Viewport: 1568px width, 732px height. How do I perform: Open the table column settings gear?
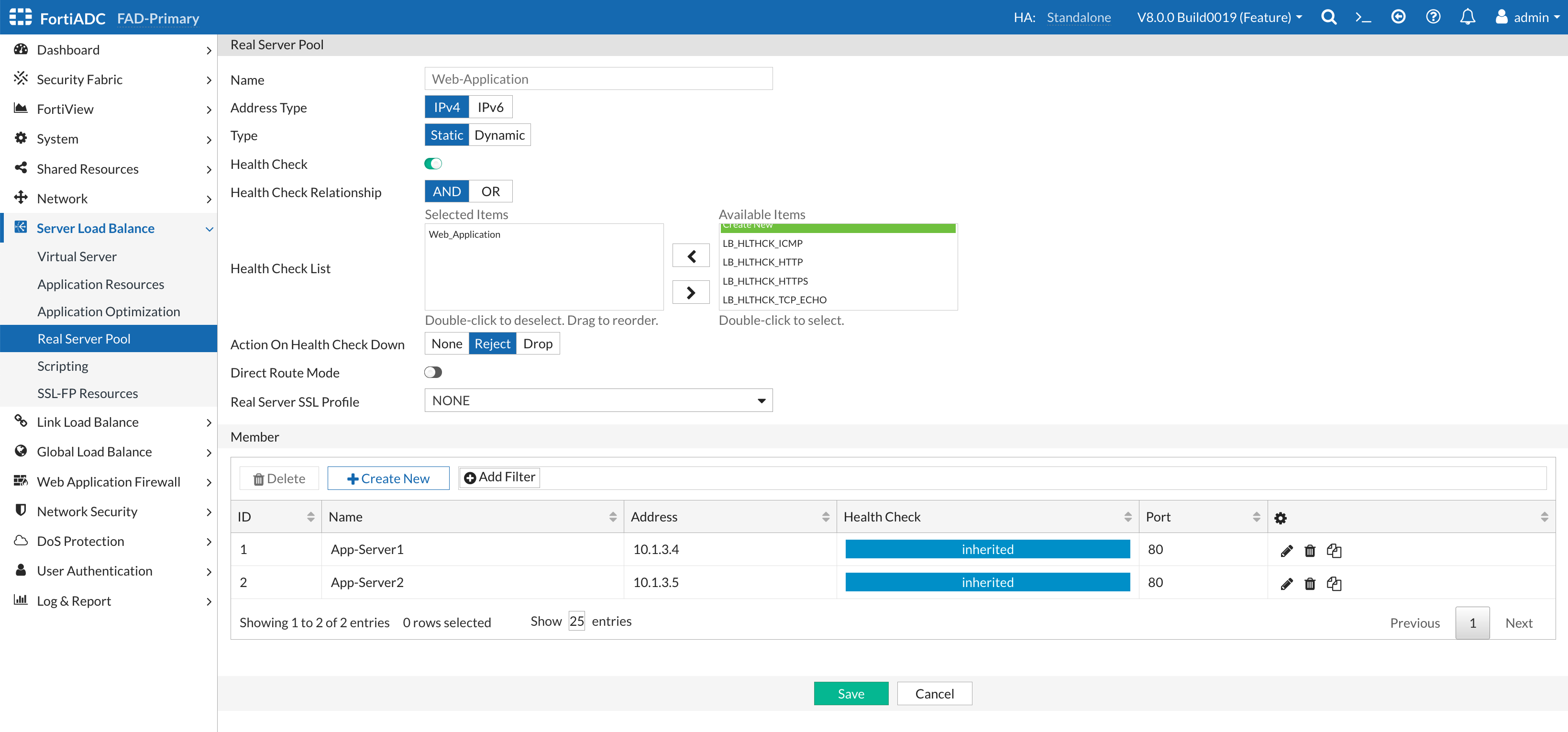(1280, 518)
